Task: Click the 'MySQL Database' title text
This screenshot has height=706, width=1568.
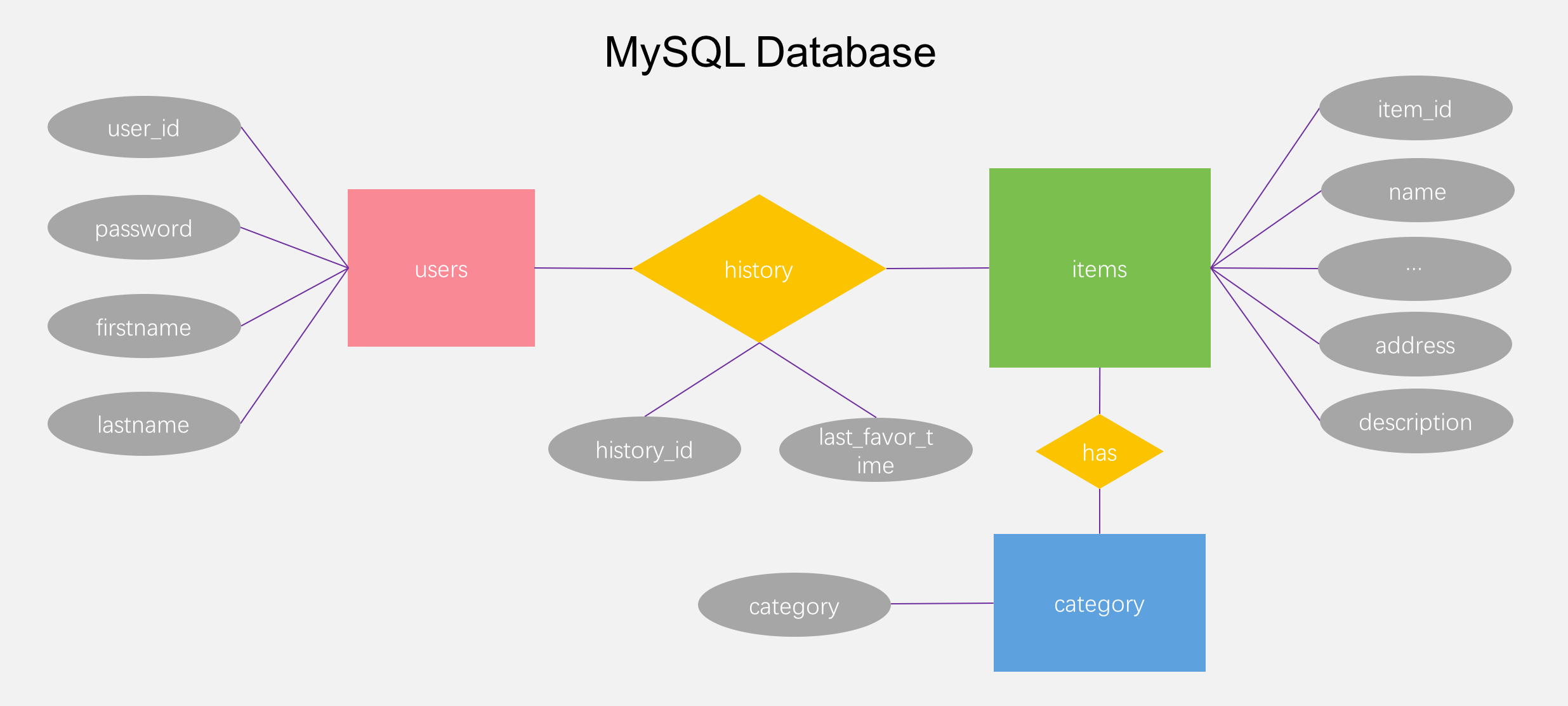Action: click(x=770, y=52)
